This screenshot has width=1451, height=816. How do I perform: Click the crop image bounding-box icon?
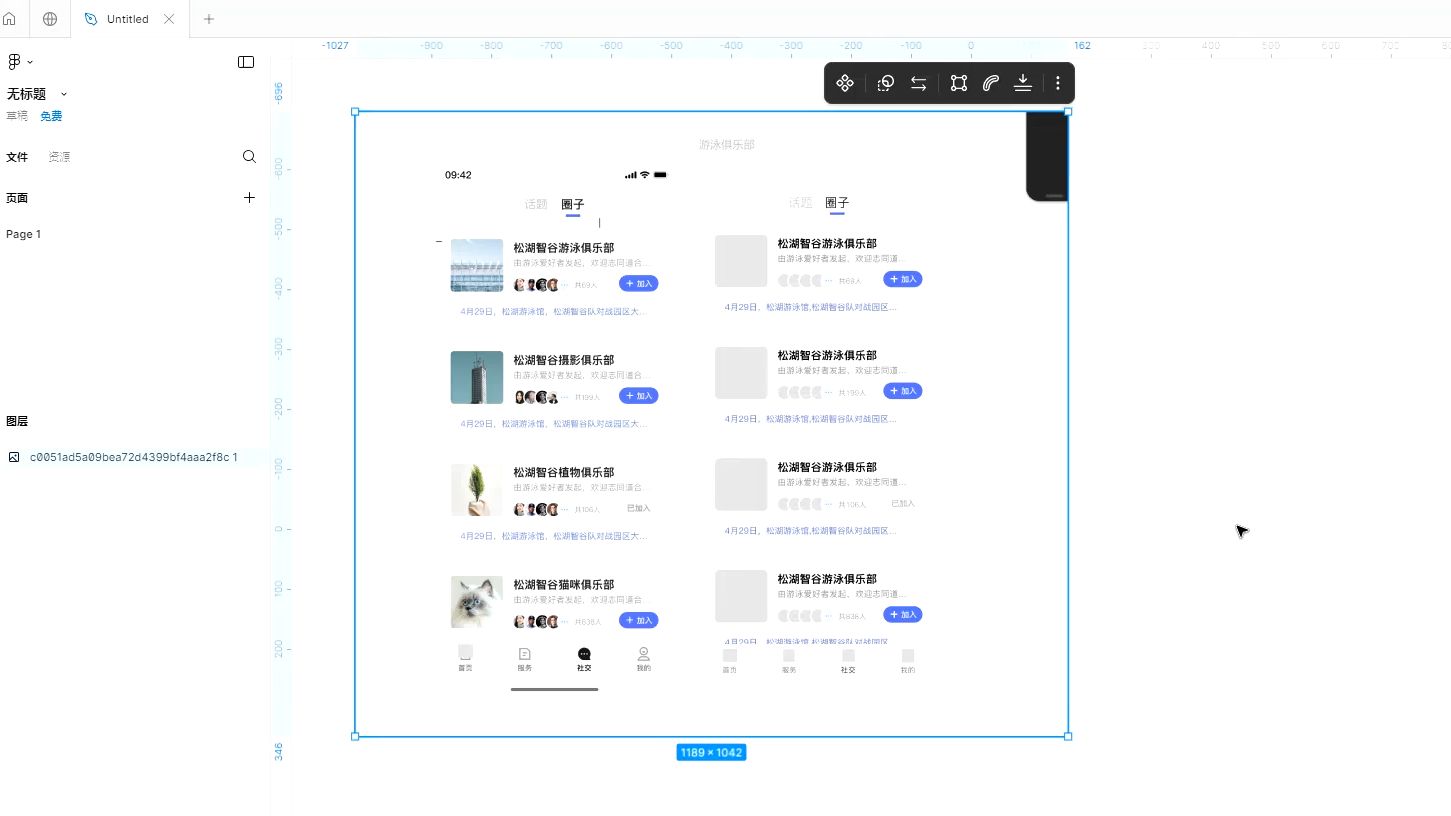958,83
